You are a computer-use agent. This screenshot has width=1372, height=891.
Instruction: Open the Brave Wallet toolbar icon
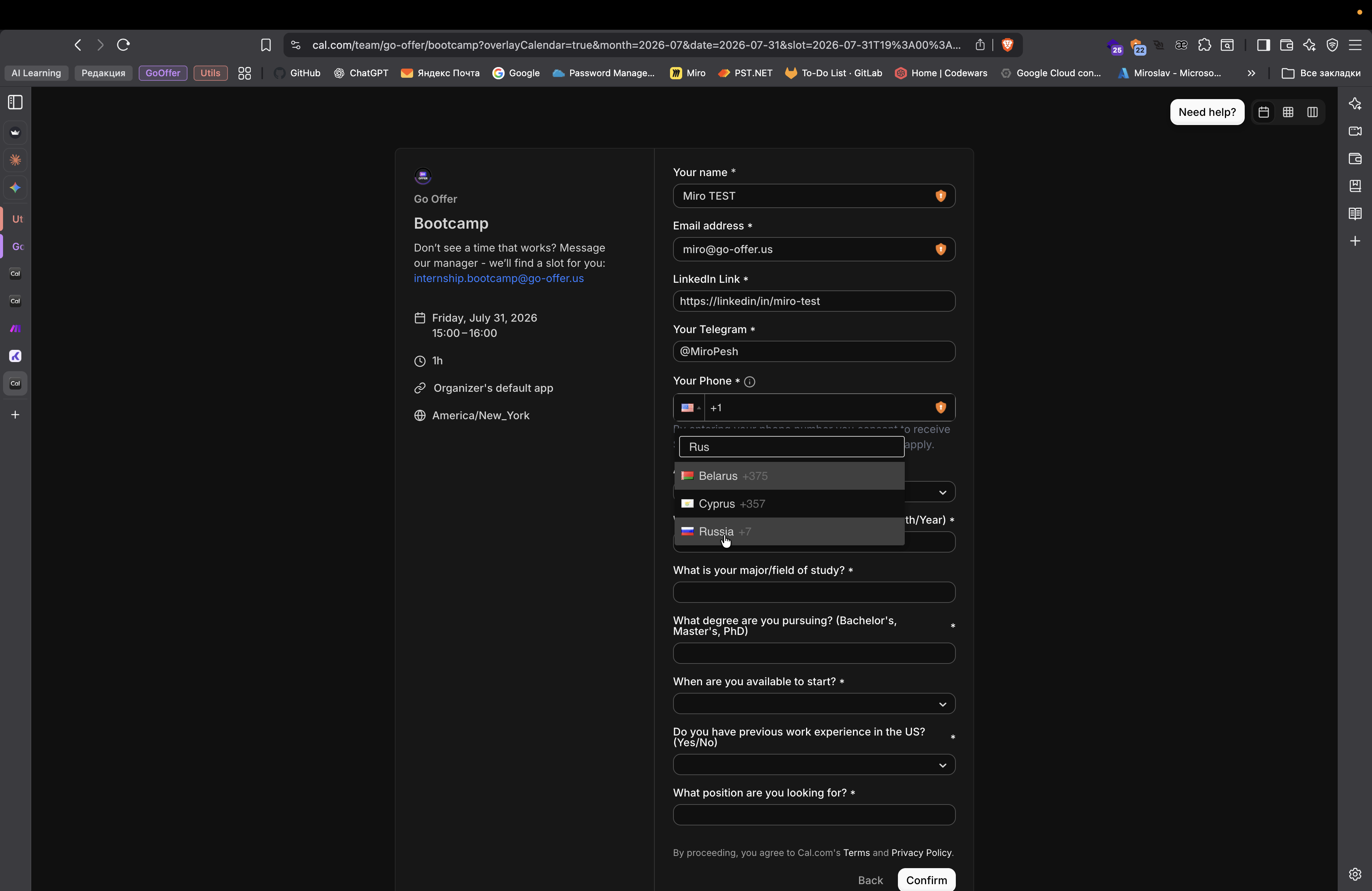coord(1286,45)
